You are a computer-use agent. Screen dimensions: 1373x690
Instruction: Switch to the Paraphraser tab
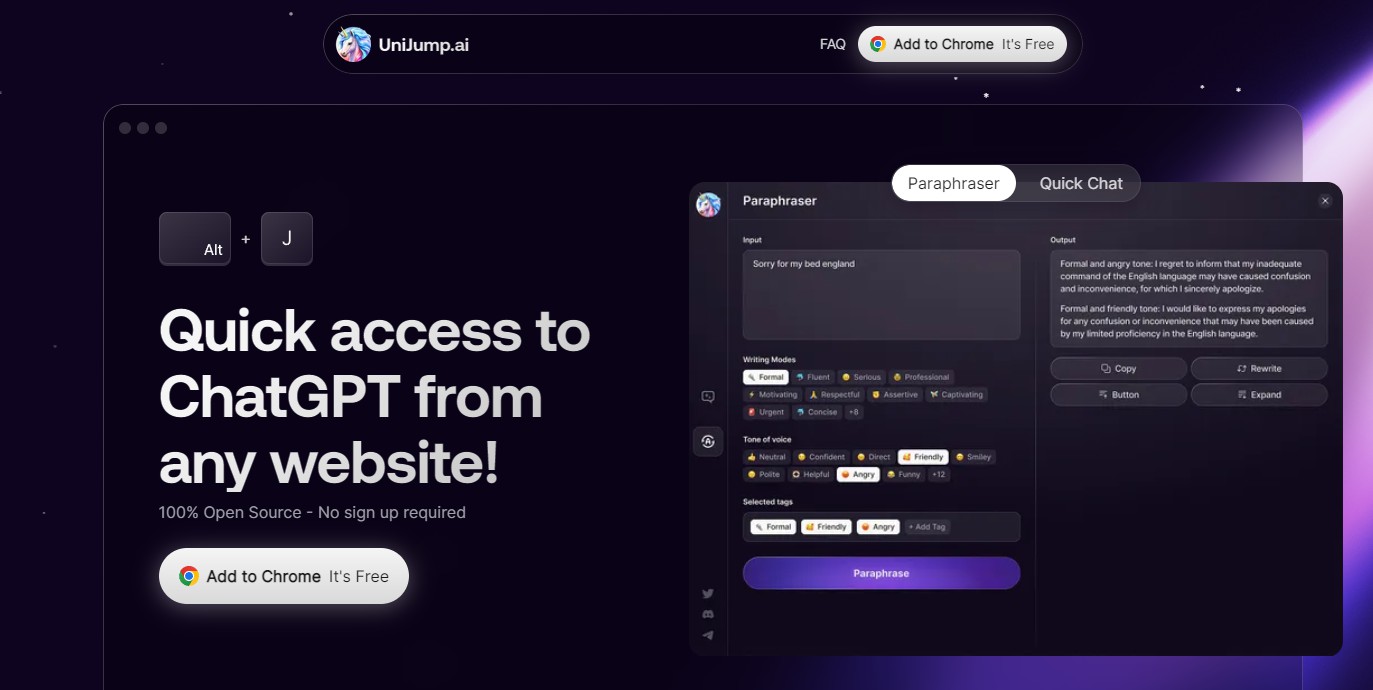pos(953,183)
